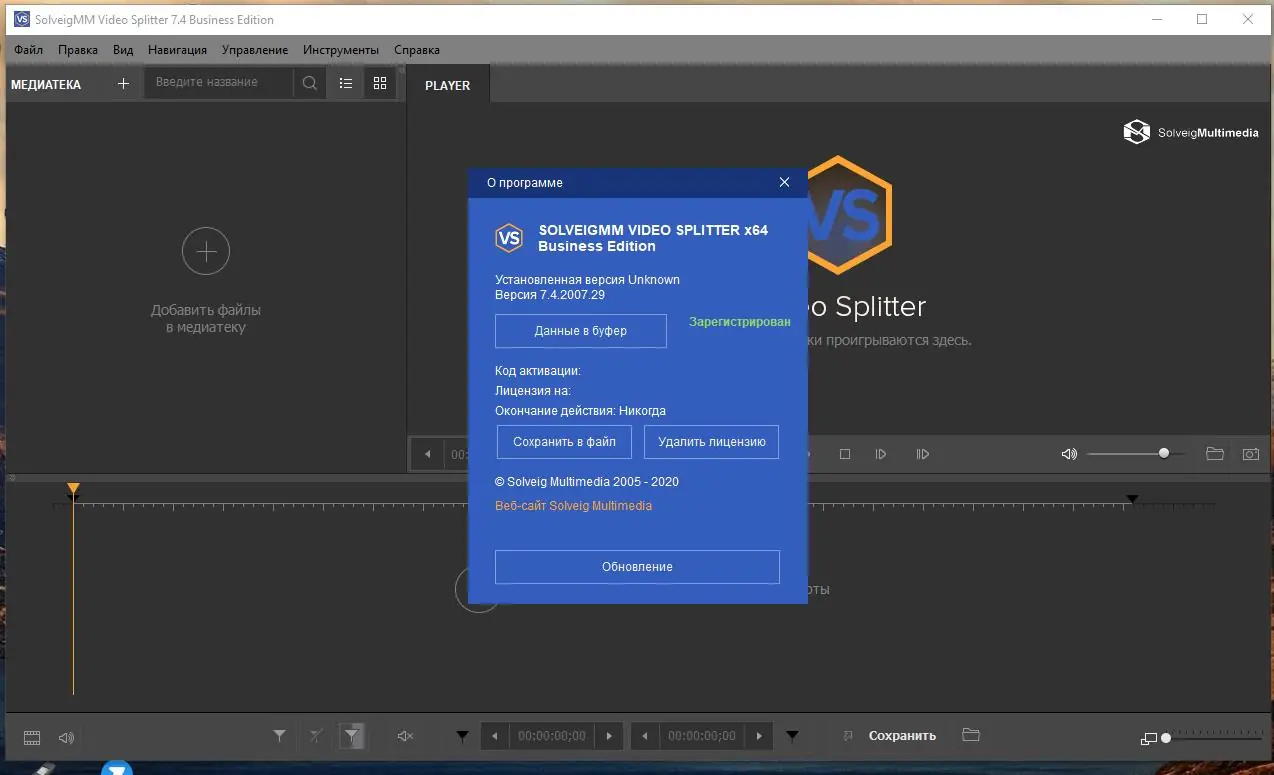Toggle the highlighted fragment filter funnel
The width and height of the screenshot is (1274, 775).
(351, 736)
